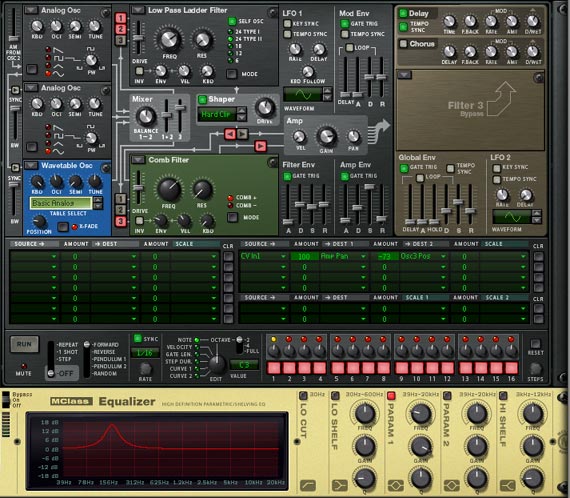Step the Shaper Hard Clip mode selector
The height and width of the screenshot is (498, 570).
[x=241, y=113]
